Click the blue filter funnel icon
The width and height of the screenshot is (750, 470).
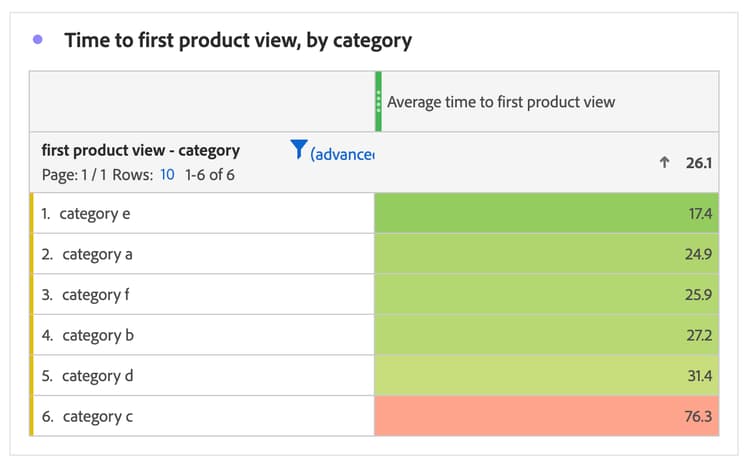point(299,150)
